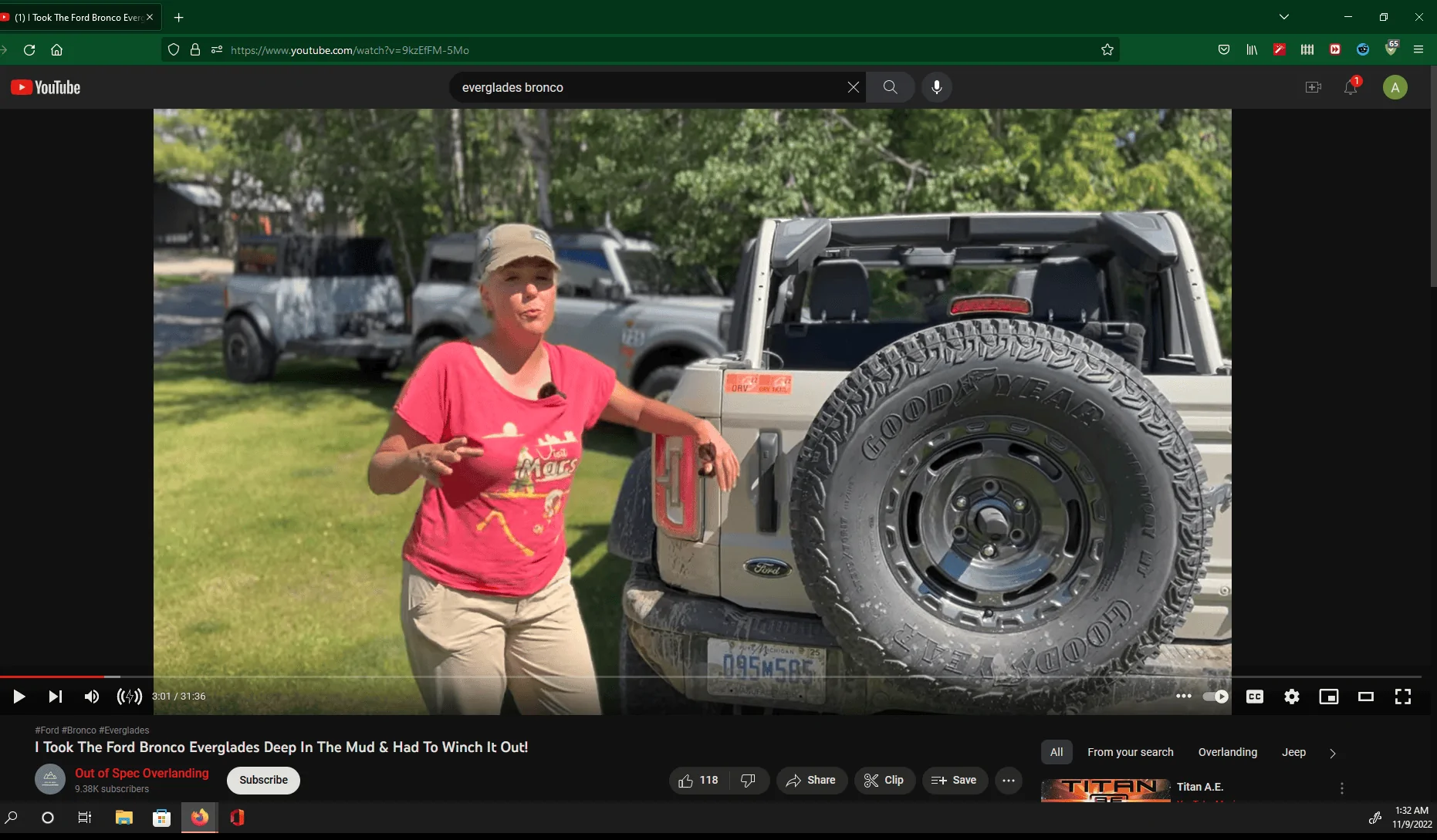Save page to Pocket
The width and height of the screenshot is (1437, 840).
[1224, 50]
